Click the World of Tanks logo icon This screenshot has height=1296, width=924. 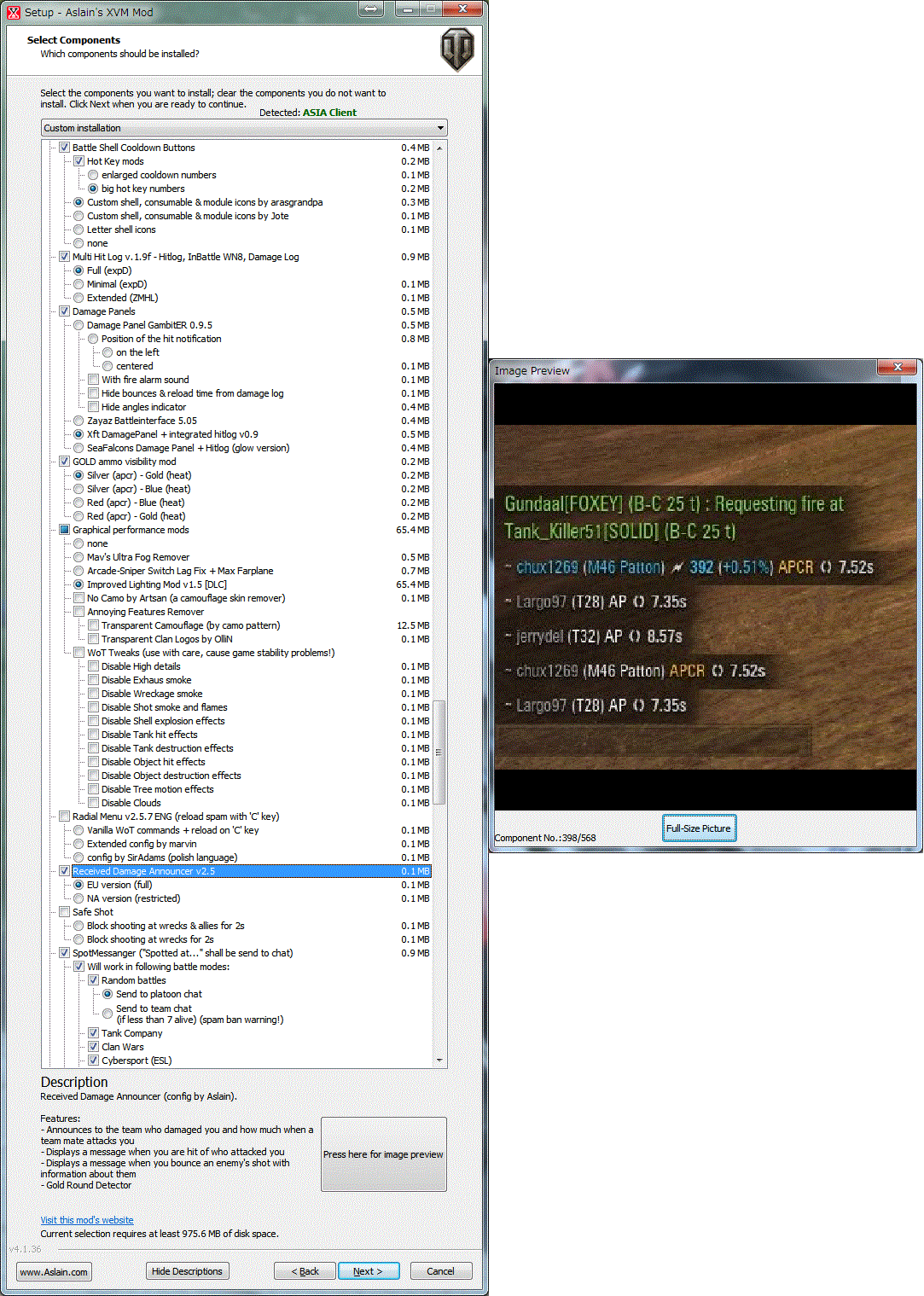tap(456, 49)
